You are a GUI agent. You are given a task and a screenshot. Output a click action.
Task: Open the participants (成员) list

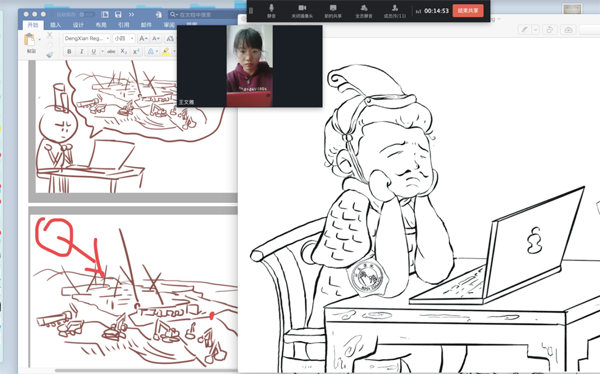click(395, 11)
